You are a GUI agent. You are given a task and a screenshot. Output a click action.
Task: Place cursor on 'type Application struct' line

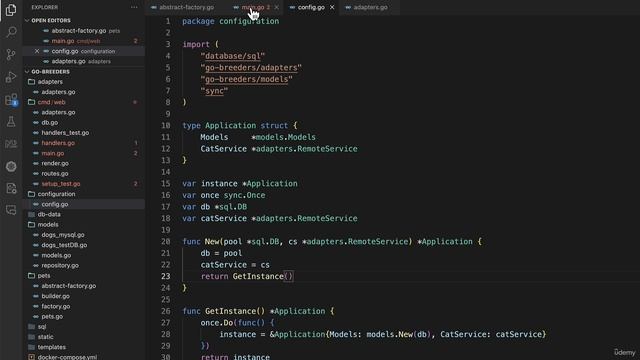[240, 125]
